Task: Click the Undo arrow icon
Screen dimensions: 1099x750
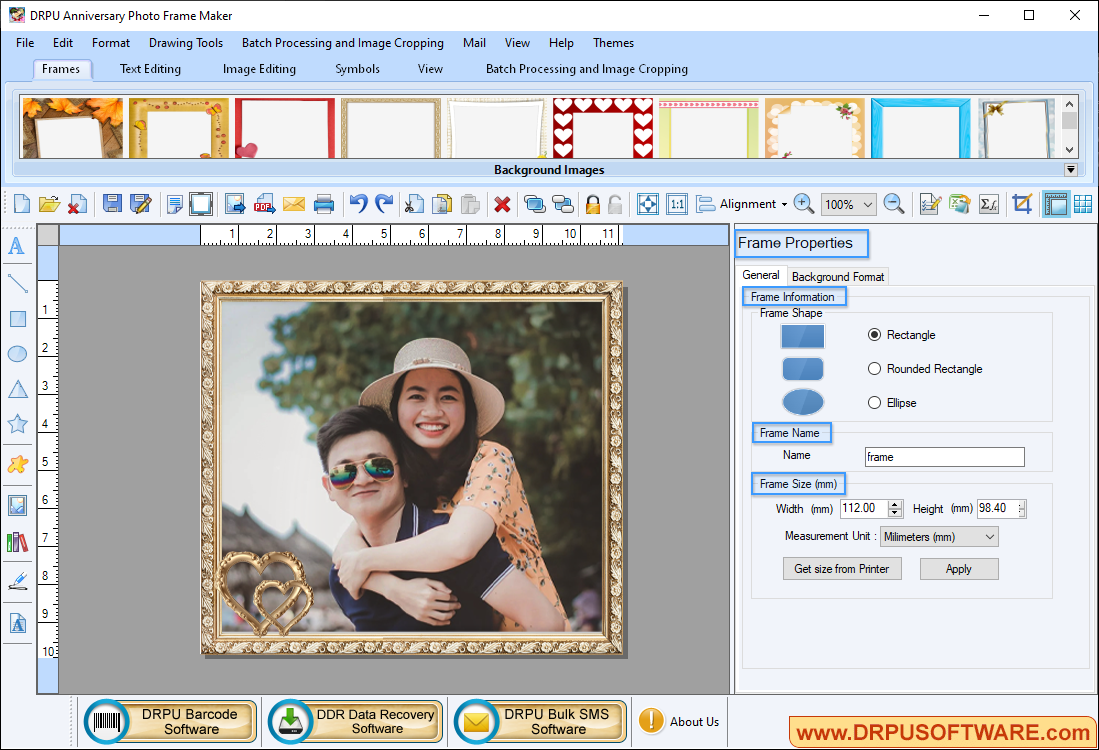Action: (357, 204)
